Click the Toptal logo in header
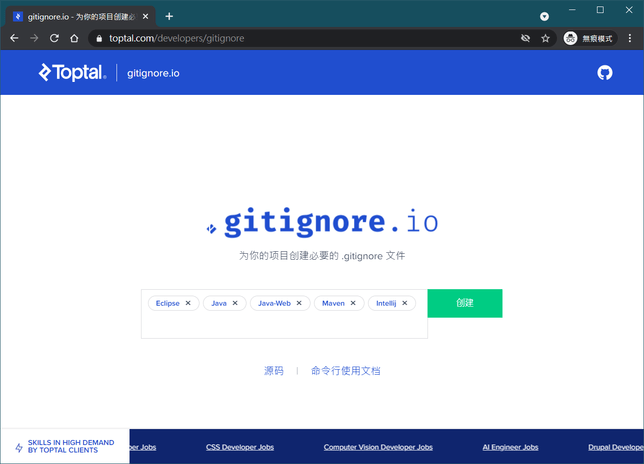Viewport: 644px width, 464px height. pyautogui.click(x=72, y=73)
